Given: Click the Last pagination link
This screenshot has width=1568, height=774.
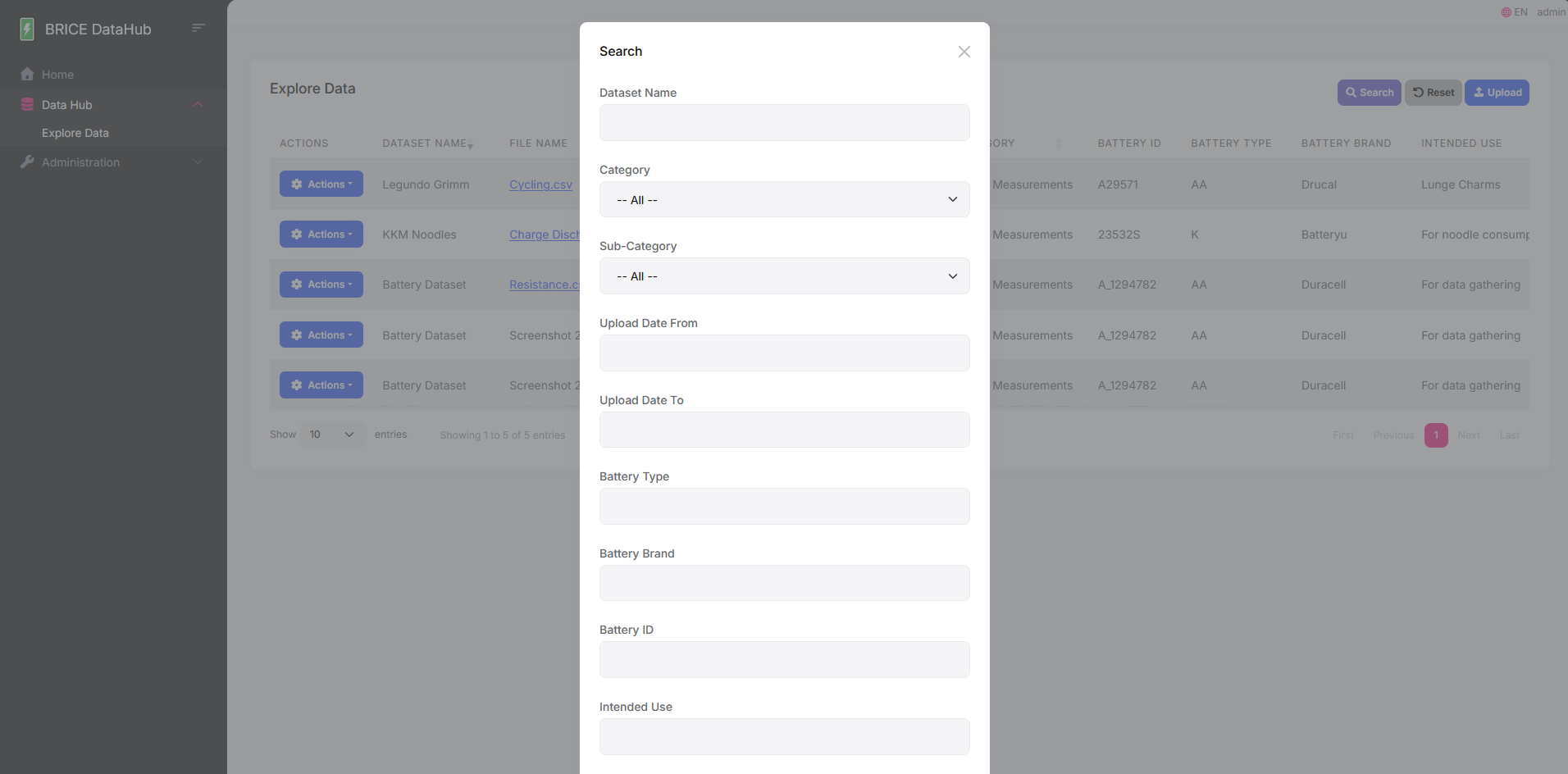Looking at the screenshot, I should click(1509, 435).
